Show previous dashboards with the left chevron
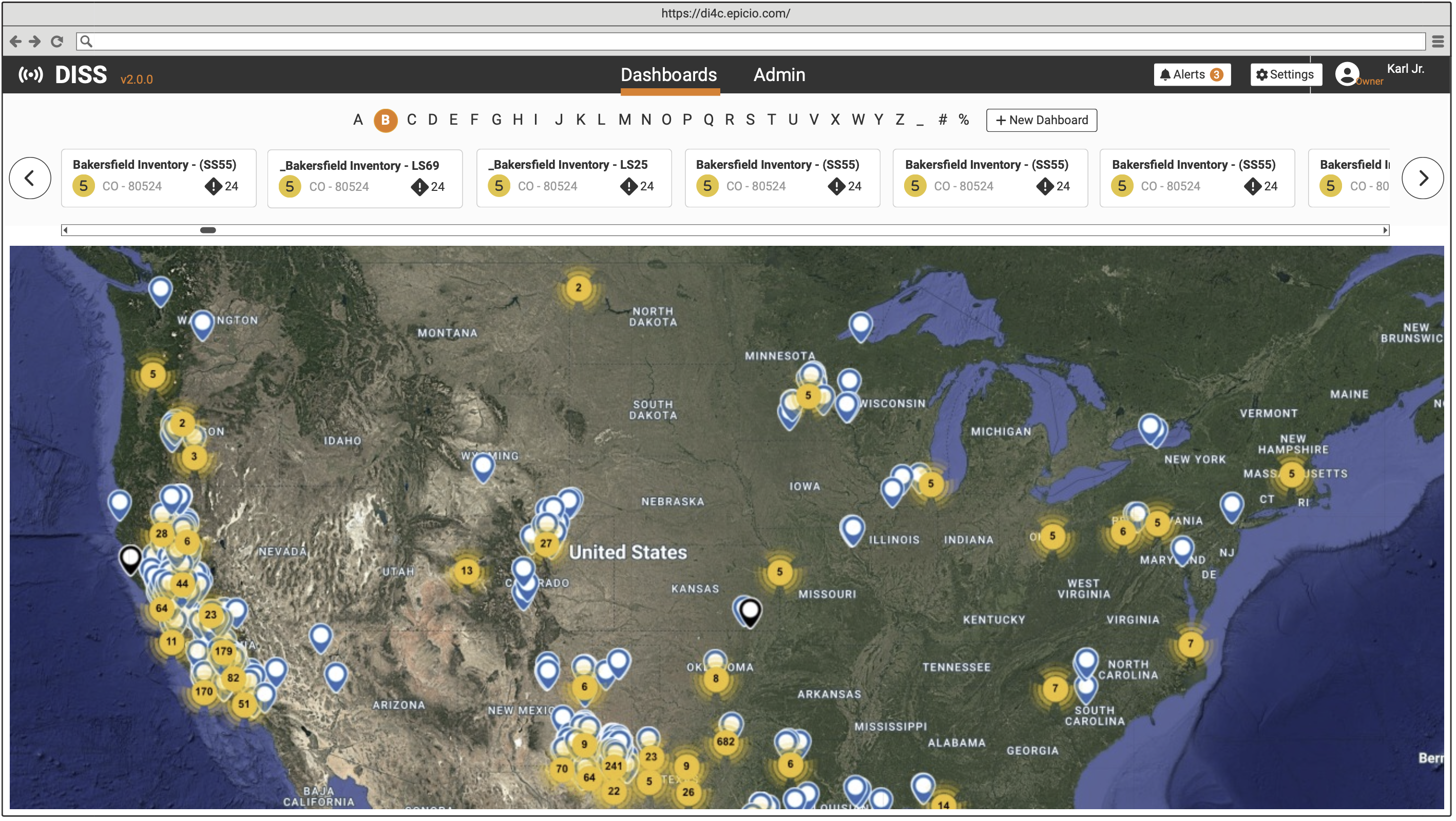The width and height of the screenshot is (1456, 821). point(30,178)
